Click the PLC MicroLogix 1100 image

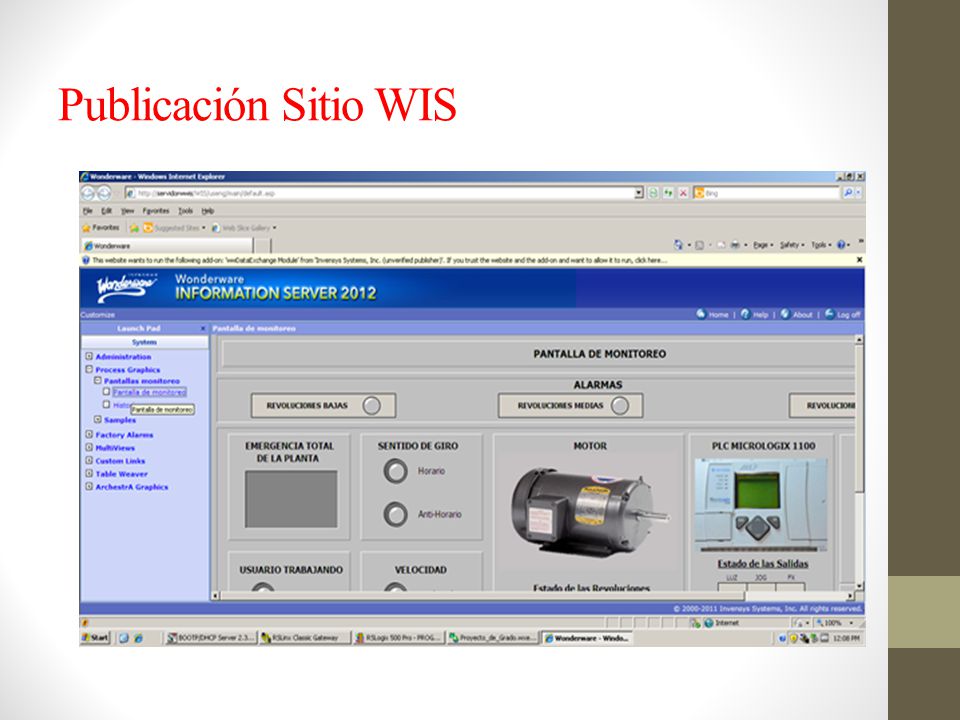(761, 504)
